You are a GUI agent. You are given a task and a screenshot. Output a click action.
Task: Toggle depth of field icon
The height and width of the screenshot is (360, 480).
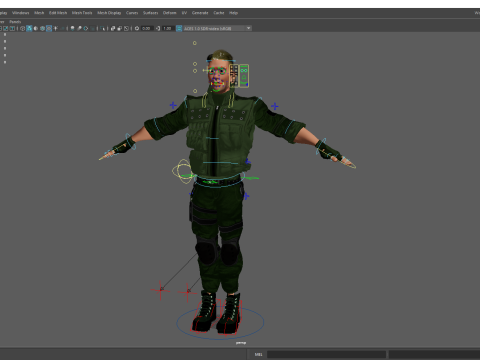tap(92, 28)
